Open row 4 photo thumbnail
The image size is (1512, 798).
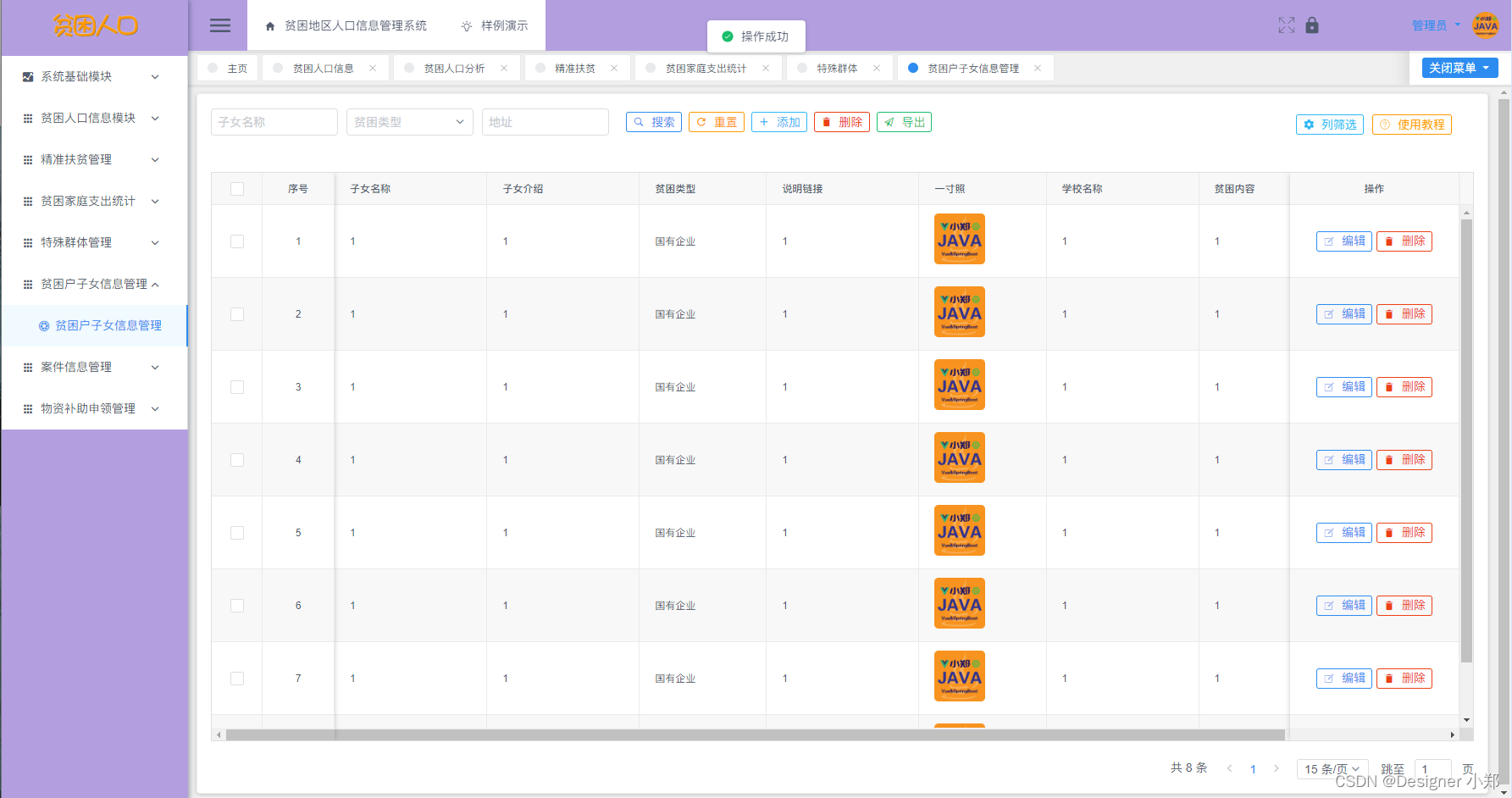(x=960, y=457)
